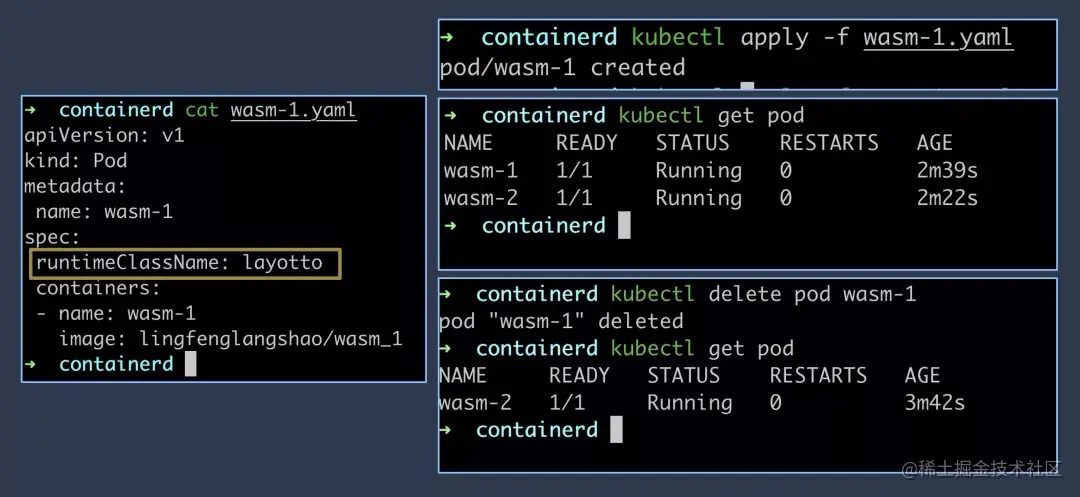
Task: Select "image: lingfenglangshao/wasm_1" line
Action: tap(231, 339)
